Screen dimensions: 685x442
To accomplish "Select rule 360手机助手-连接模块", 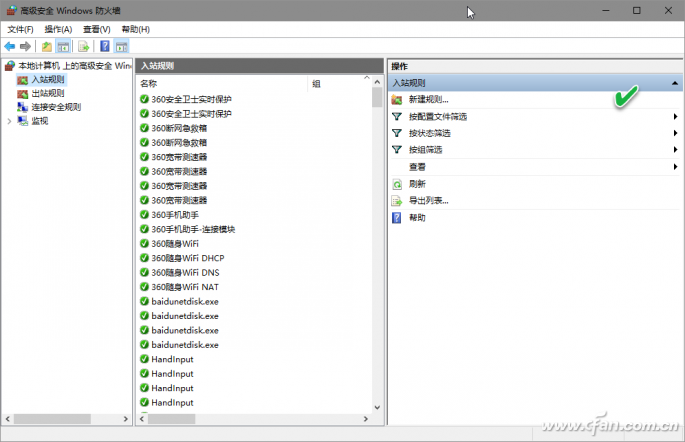I will click(x=193, y=229).
